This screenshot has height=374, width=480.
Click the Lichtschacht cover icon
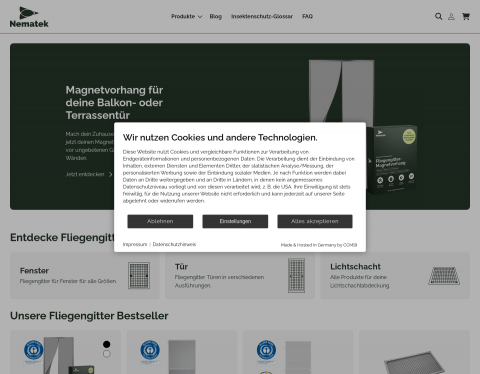(x=444, y=276)
